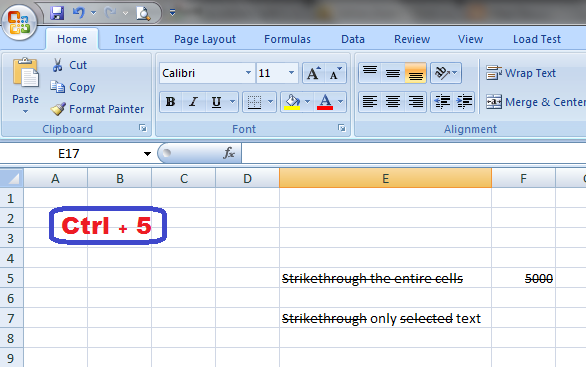Toggle underline formatting

click(216, 102)
